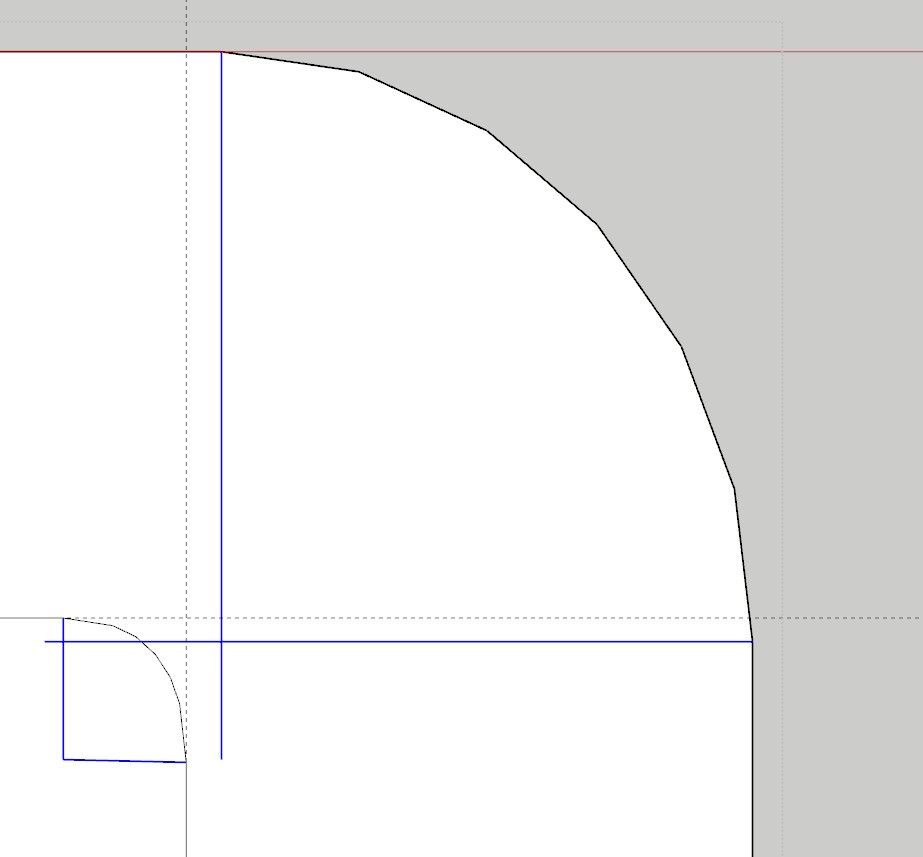Select the black vertical edge at bottom right
923x857 pixels.
752,750
